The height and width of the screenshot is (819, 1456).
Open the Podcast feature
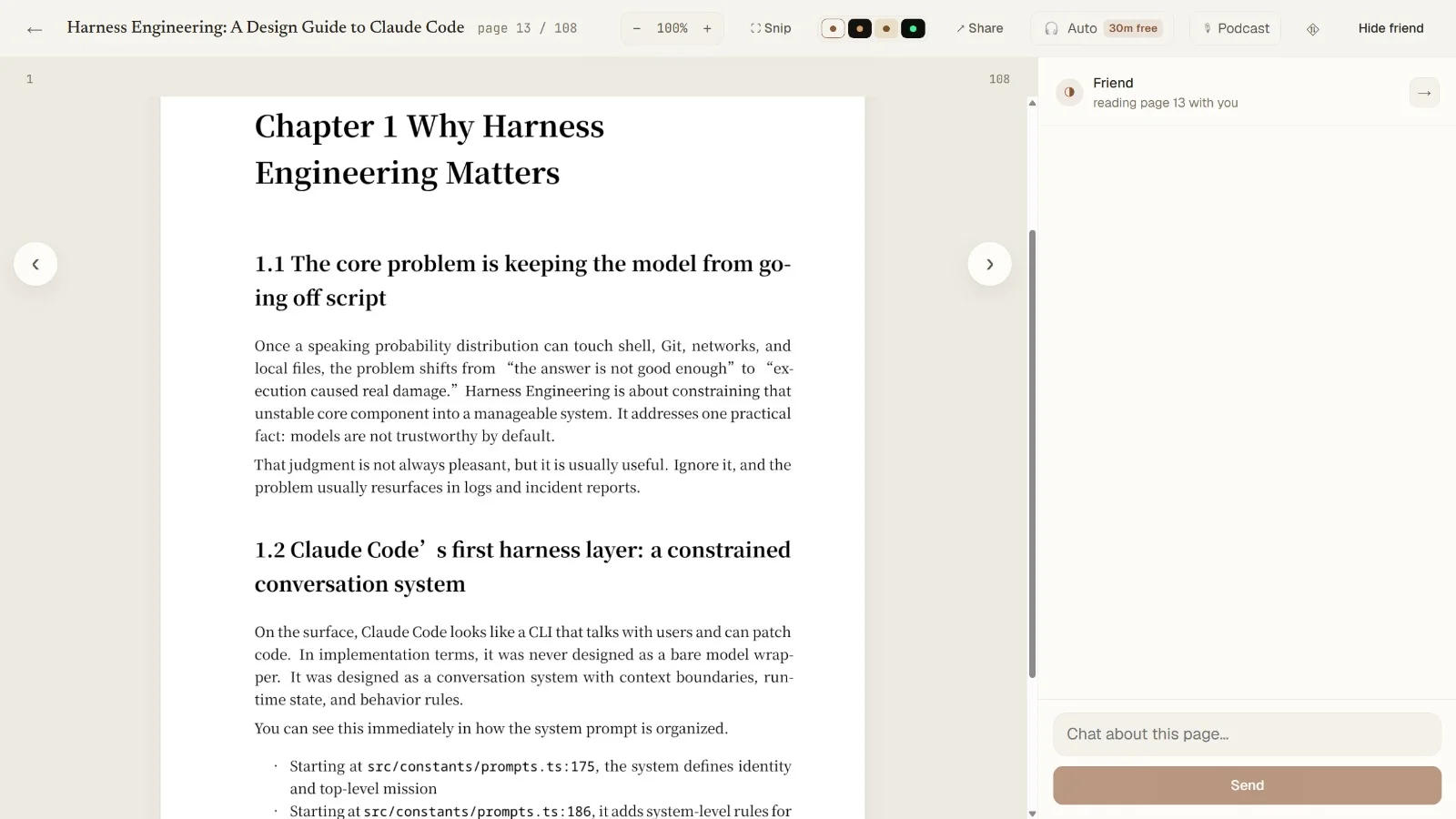coord(1236,28)
